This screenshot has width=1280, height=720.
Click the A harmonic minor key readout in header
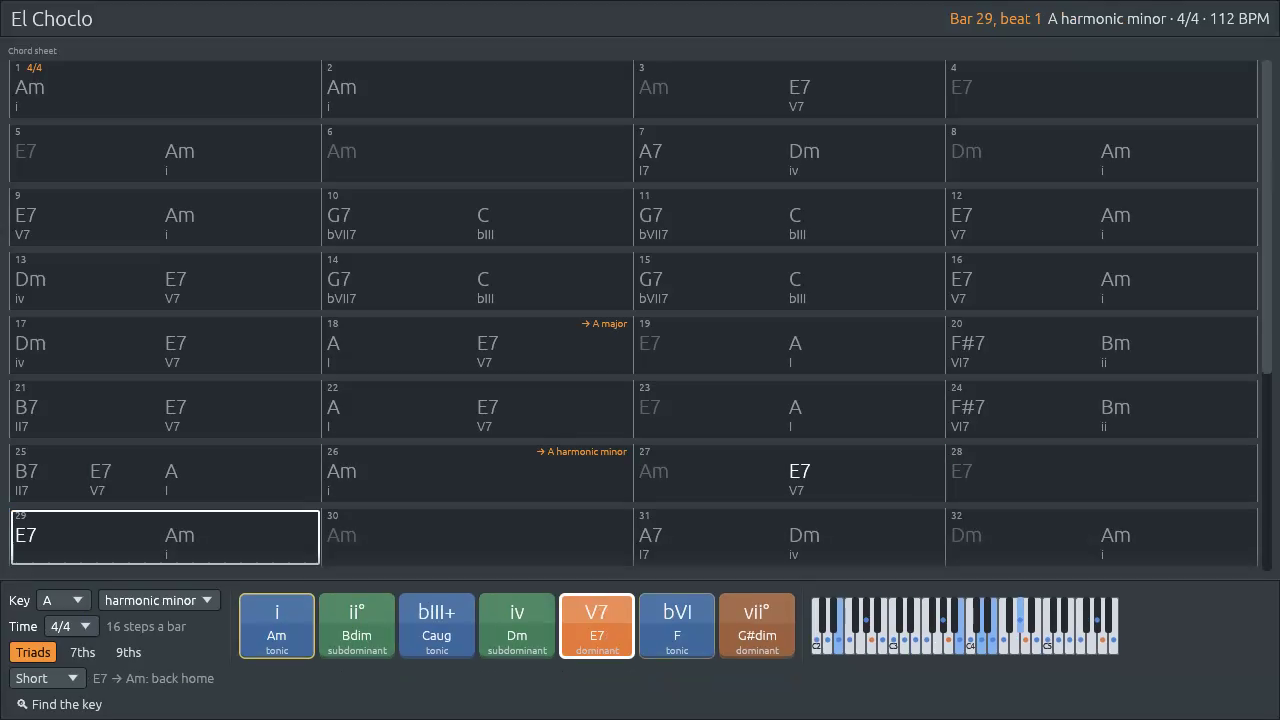[1107, 18]
